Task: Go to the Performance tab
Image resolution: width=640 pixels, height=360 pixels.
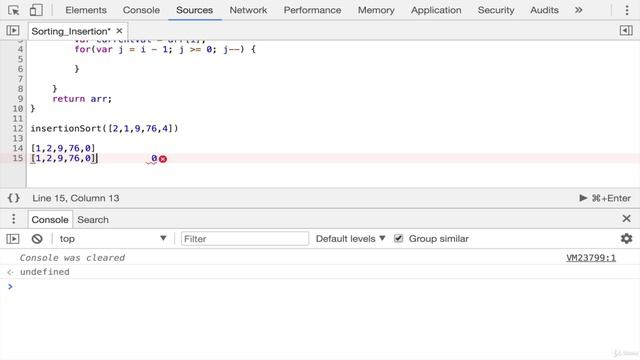Action: [312, 10]
